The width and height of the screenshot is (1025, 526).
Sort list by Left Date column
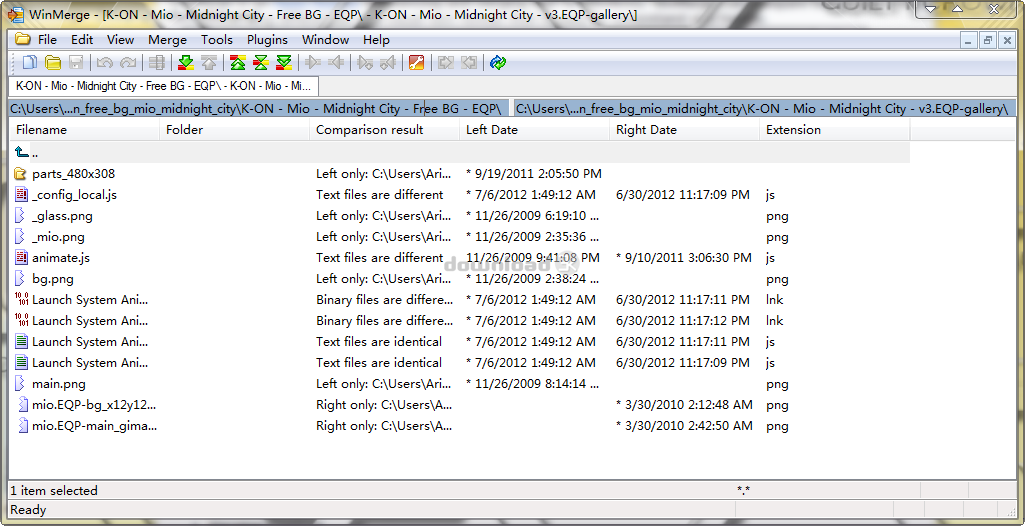point(491,130)
